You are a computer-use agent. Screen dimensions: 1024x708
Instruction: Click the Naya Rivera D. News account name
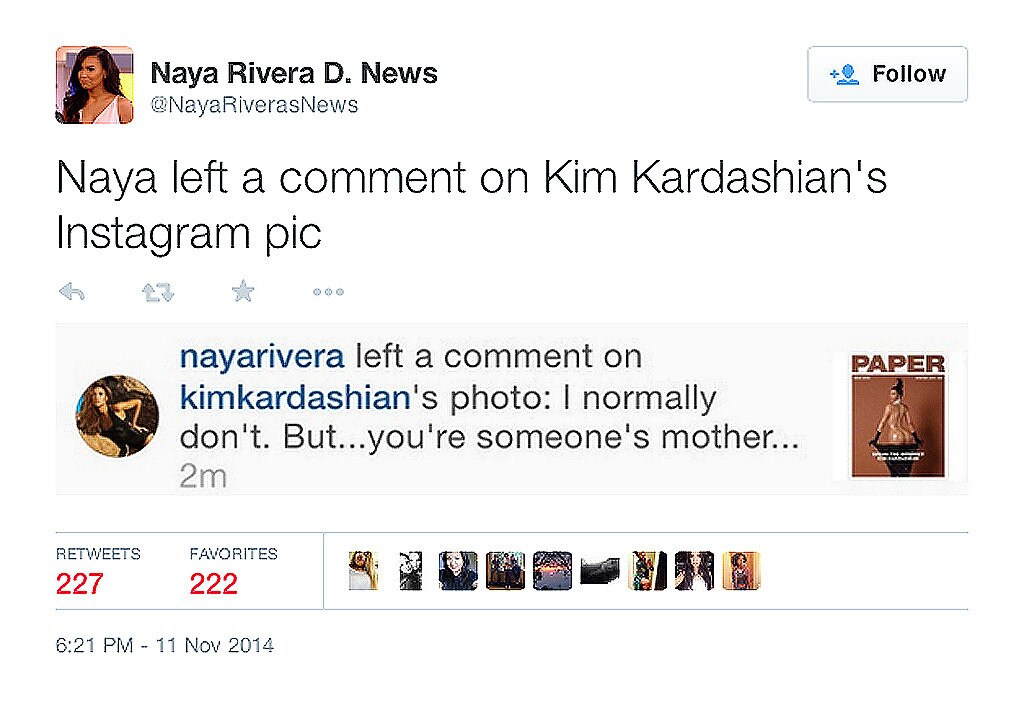[293, 73]
